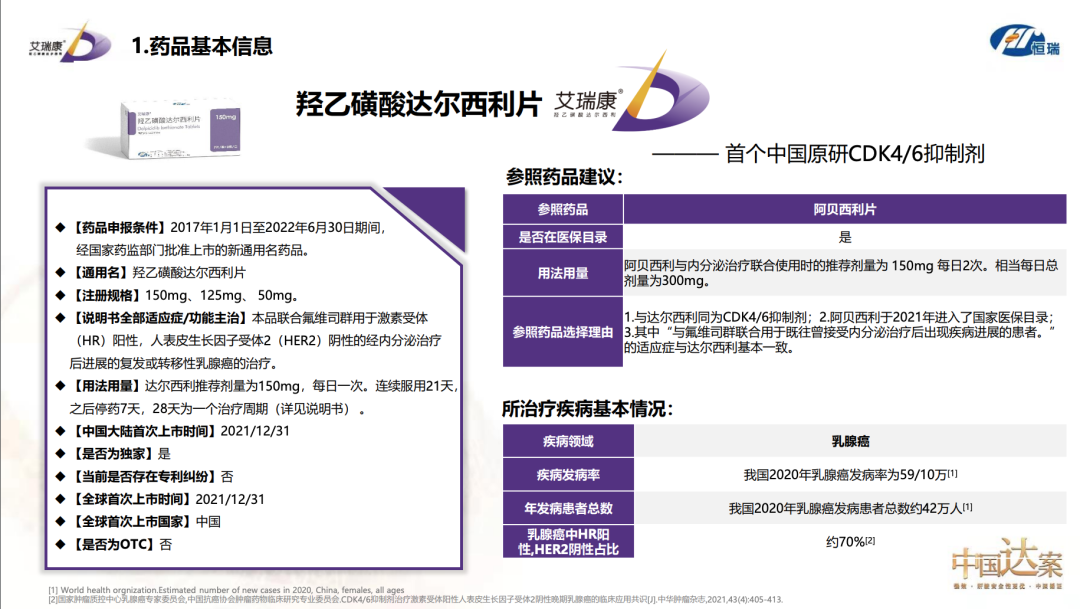Click the heading 1.药品基本信息

click(x=201, y=46)
